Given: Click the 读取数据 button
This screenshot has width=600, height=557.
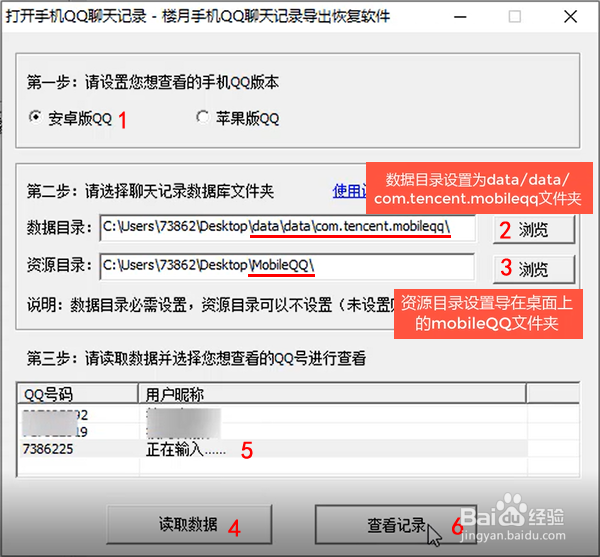Looking at the screenshot, I should tap(189, 524).
